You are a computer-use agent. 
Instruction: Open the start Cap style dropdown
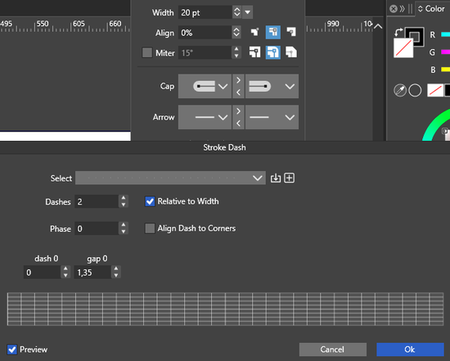pos(205,86)
